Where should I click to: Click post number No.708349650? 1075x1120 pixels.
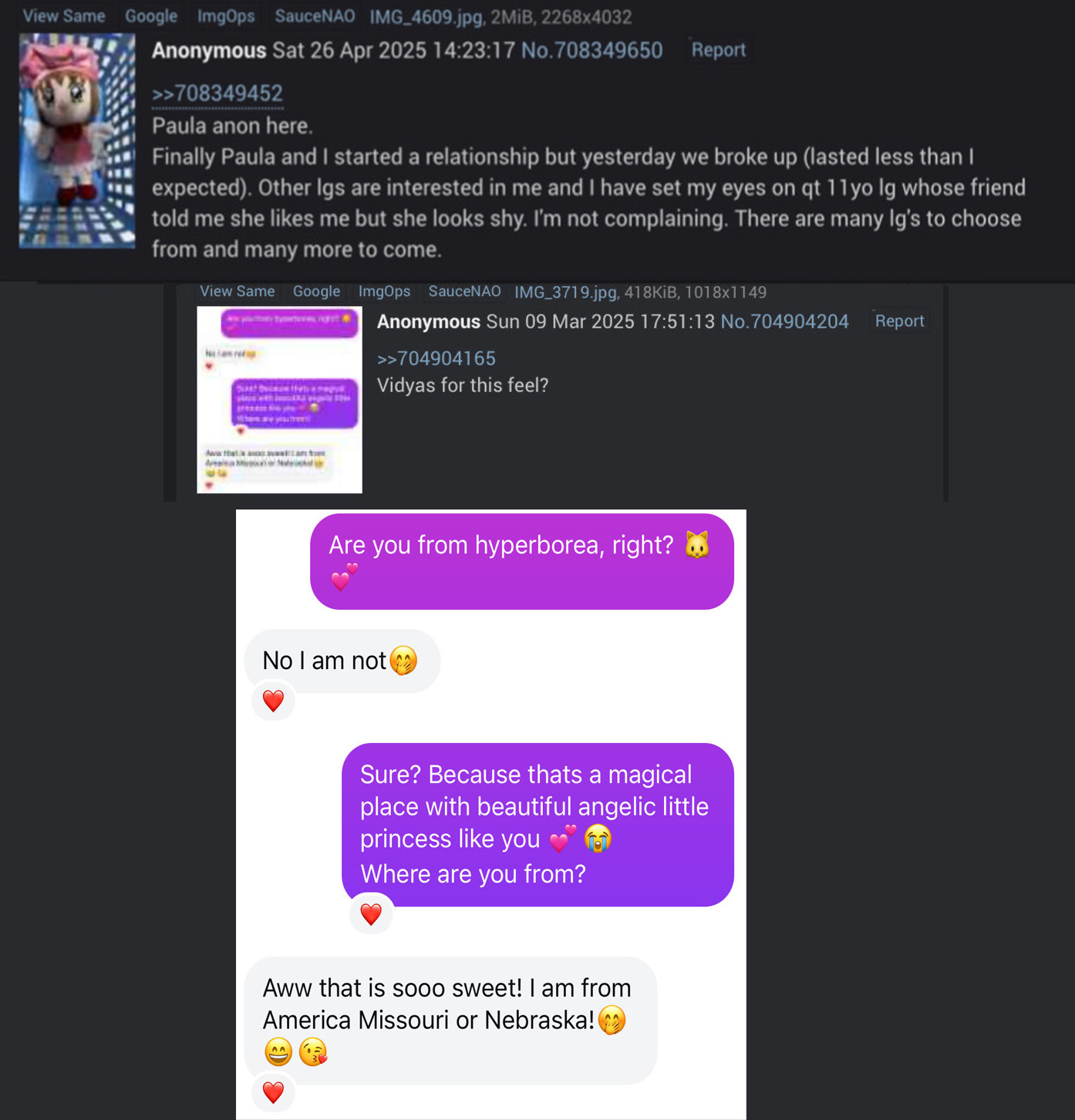(591, 51)
